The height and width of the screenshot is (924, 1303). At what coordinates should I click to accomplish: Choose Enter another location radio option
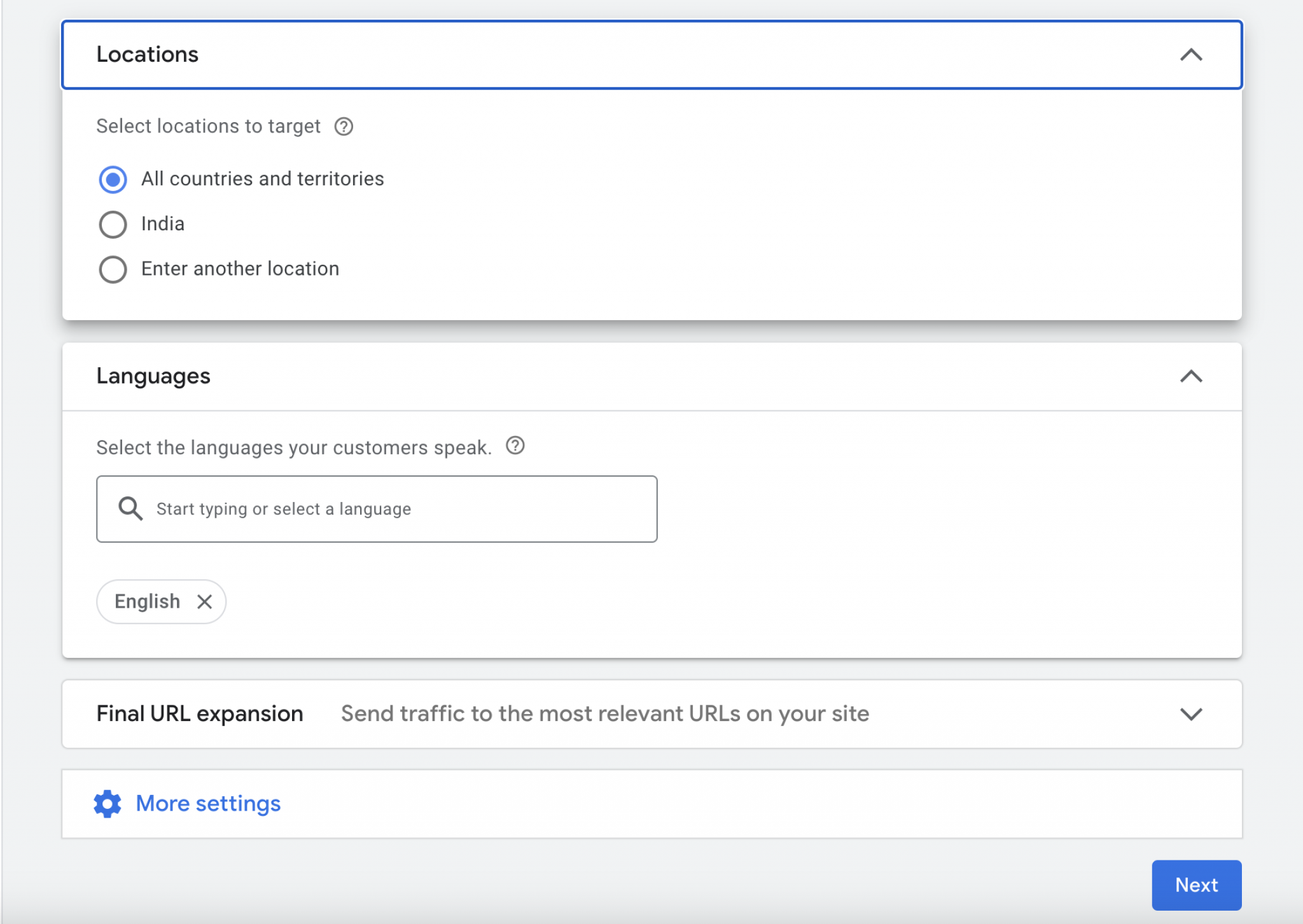point(113,269)
